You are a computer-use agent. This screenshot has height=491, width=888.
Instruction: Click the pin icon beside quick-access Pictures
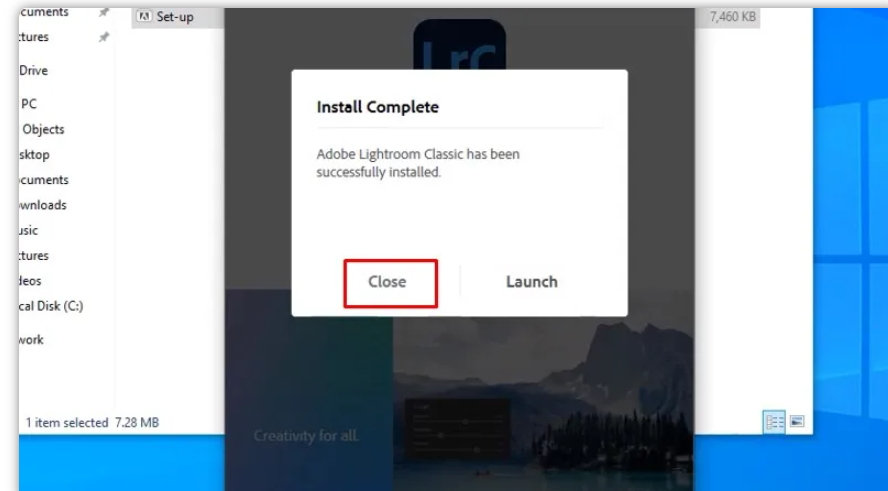(104, 37)
